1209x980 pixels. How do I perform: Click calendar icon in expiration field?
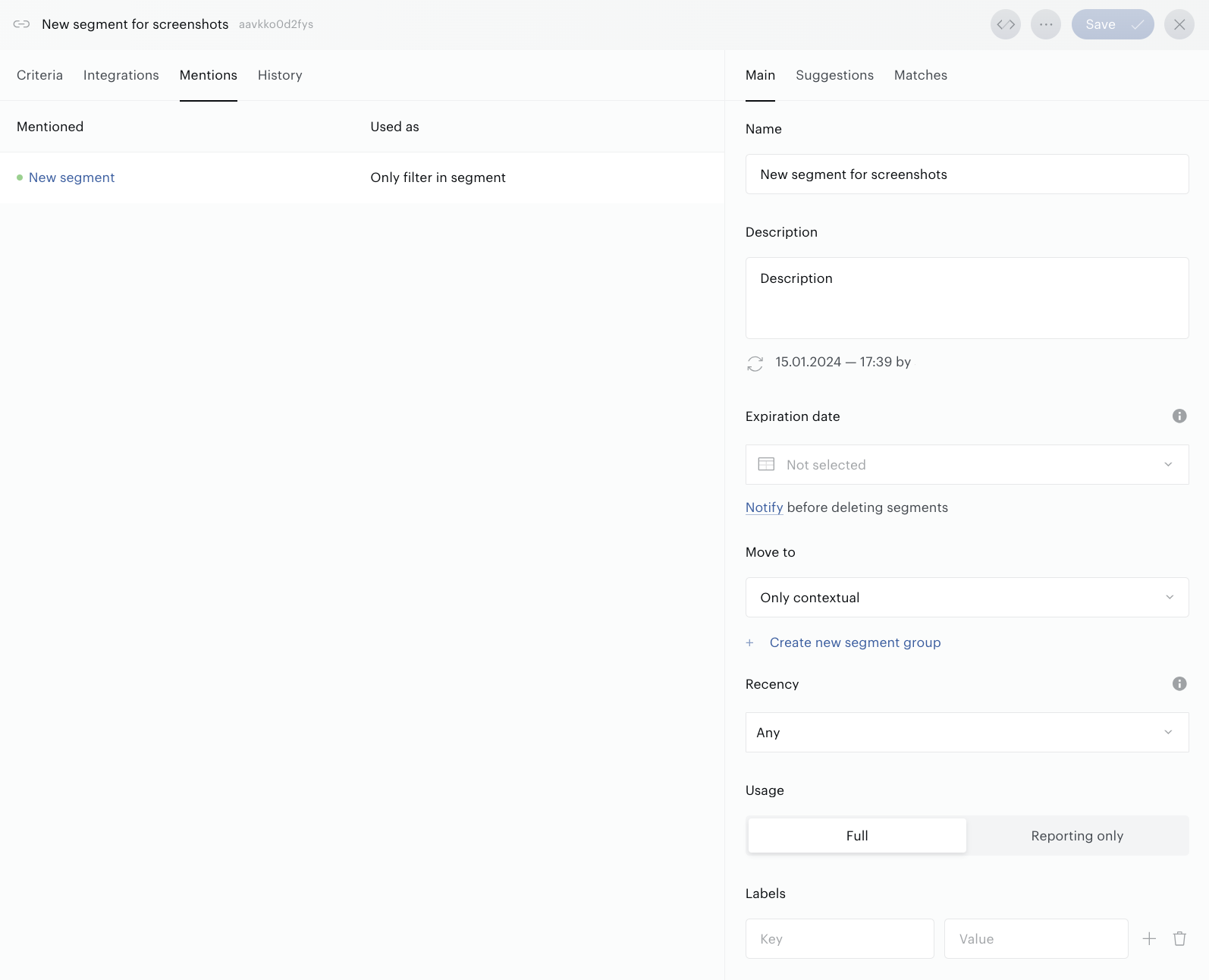[766, 464]
